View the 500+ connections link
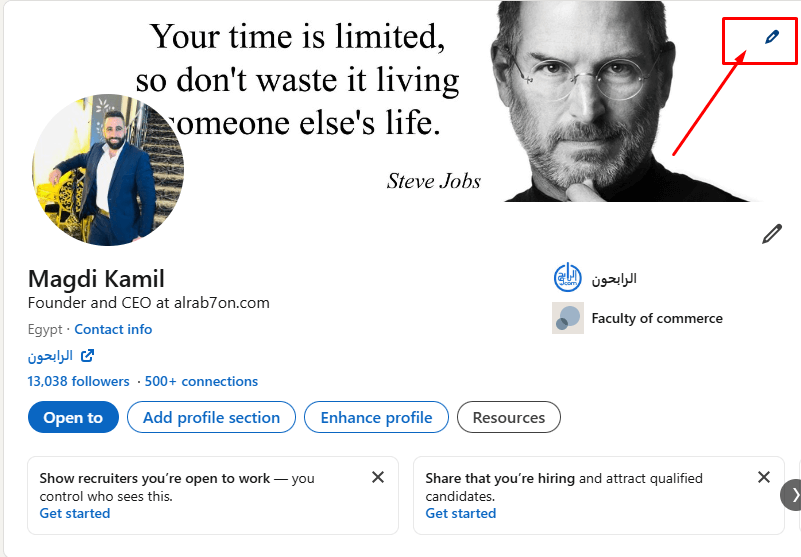The height and width of the screenshot is (557, 801). [201, 381]
